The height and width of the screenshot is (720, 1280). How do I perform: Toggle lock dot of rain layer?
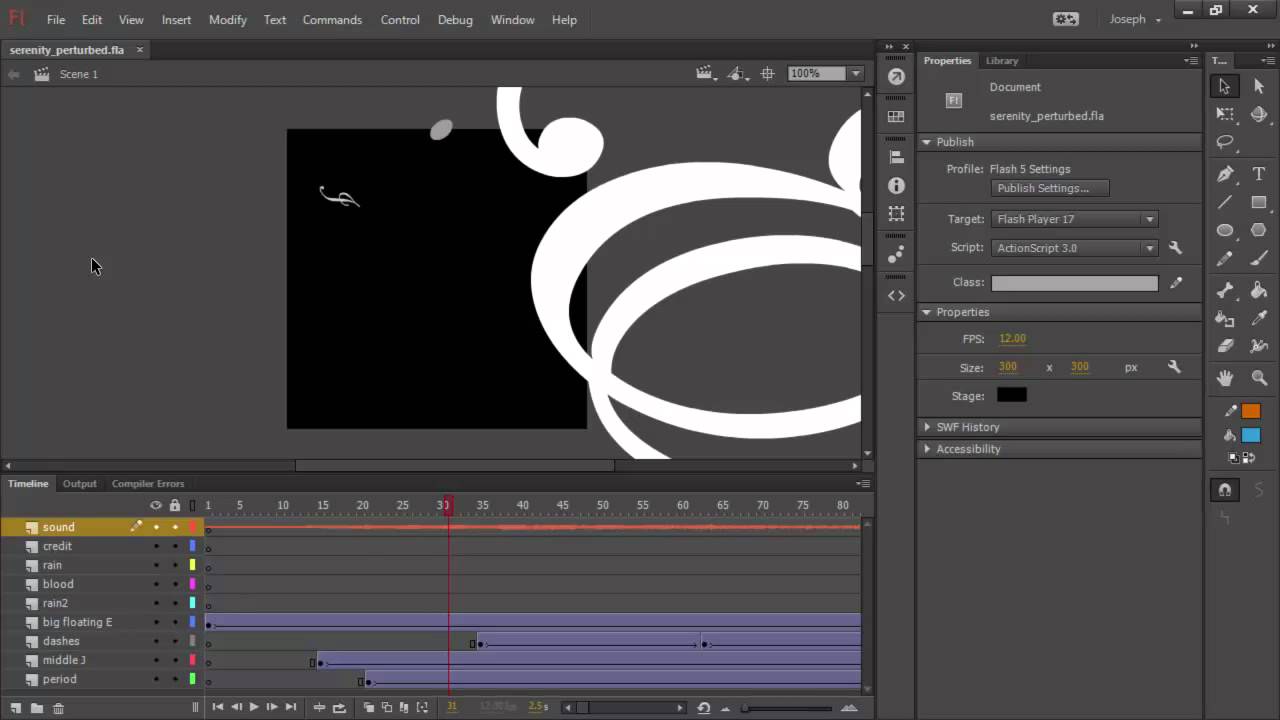click(x=175, y=565)
